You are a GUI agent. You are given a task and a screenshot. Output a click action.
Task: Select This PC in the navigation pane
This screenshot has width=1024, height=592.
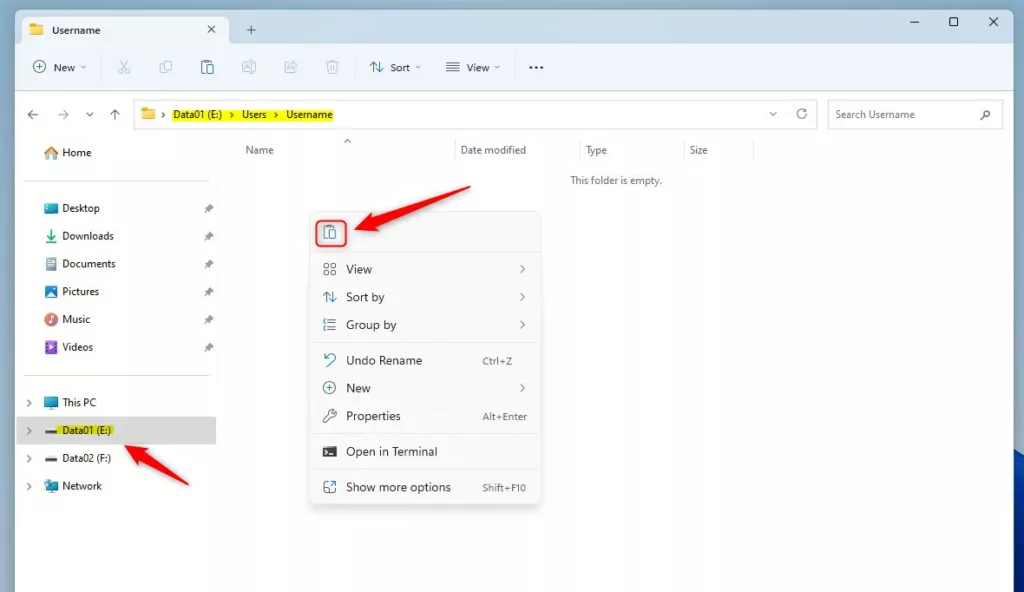pos(116,403)
